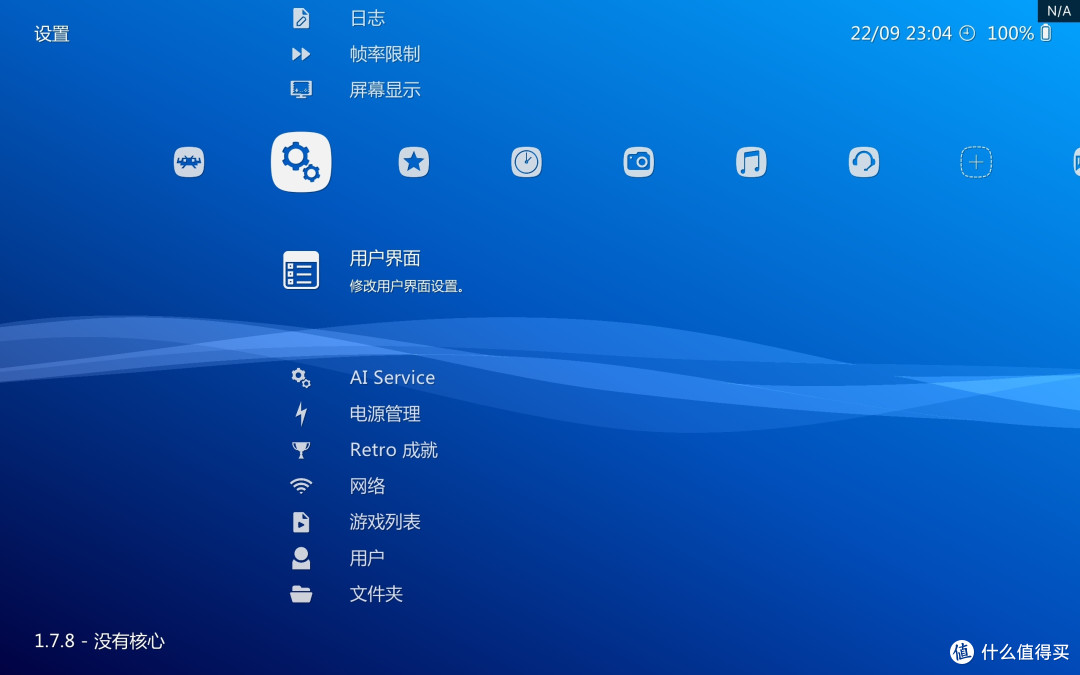Select the Settings gears tab icon

(301, 162)
